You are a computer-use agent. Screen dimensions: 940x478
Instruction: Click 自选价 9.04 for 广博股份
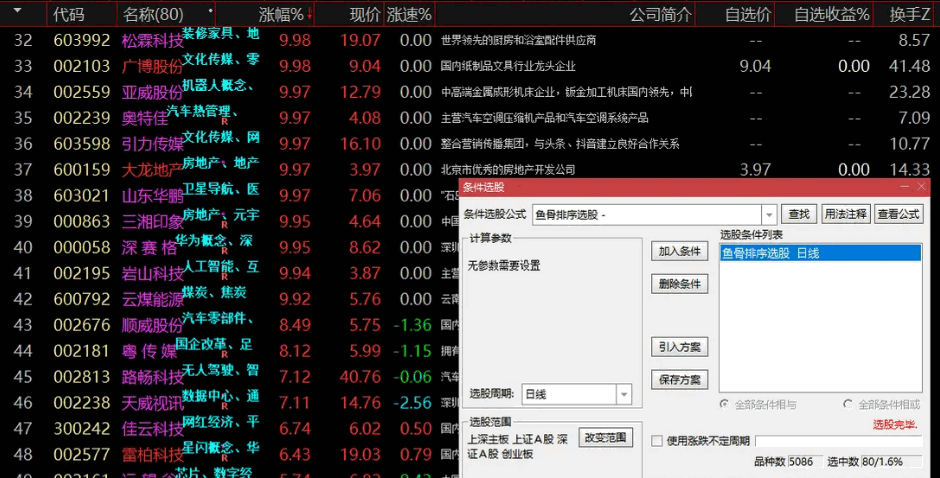coord(755,66)
